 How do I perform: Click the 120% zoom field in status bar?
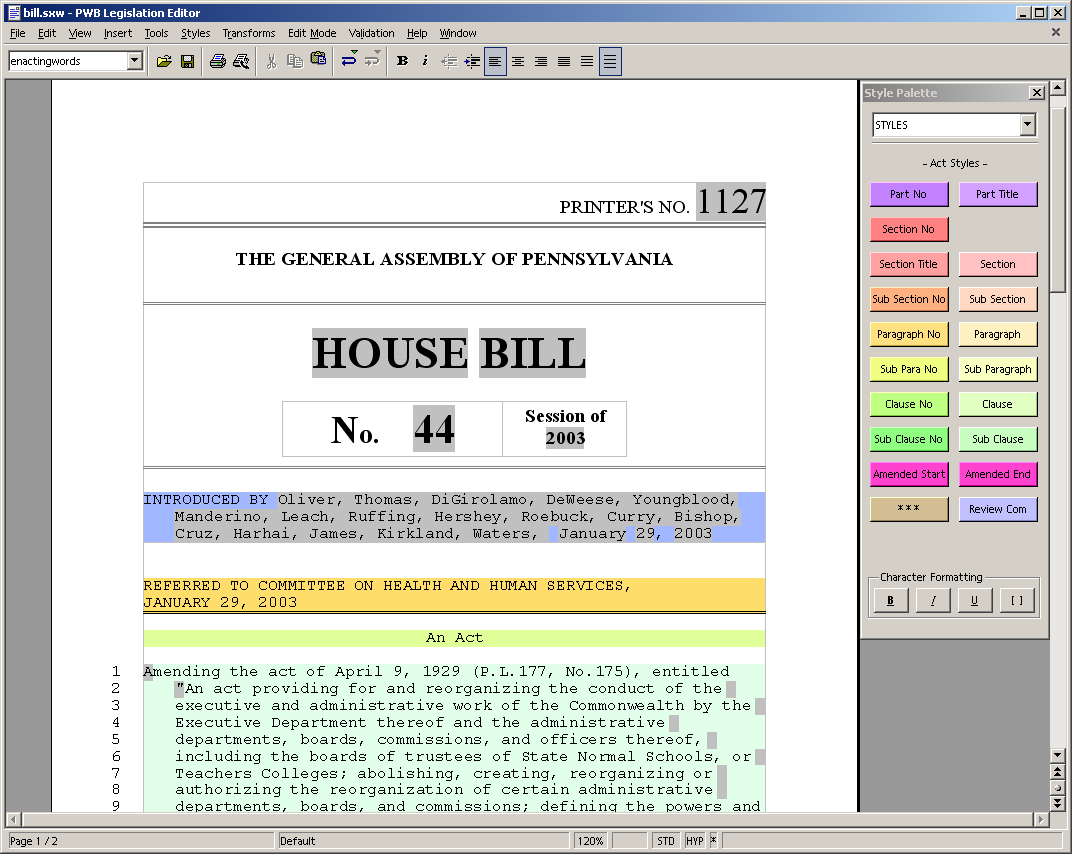(590, 841)
